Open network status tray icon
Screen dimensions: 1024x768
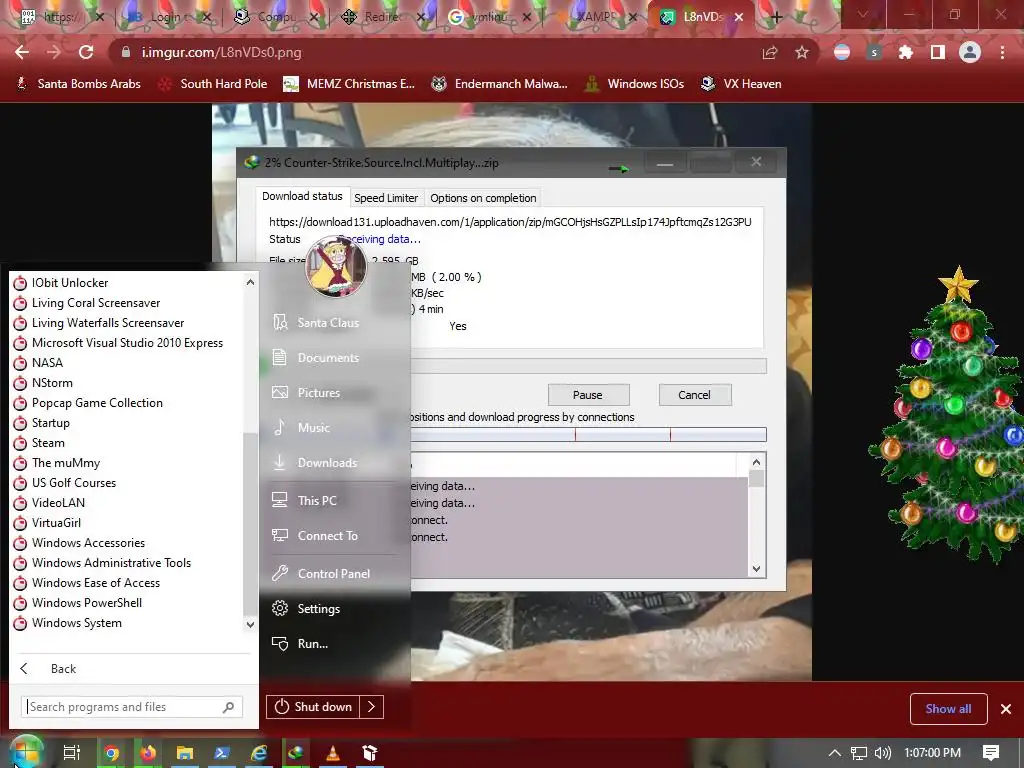coord(859,753)
